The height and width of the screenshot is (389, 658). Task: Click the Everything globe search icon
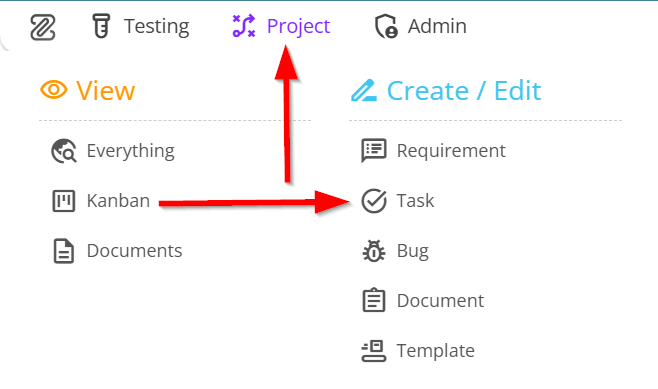[64, 151]
